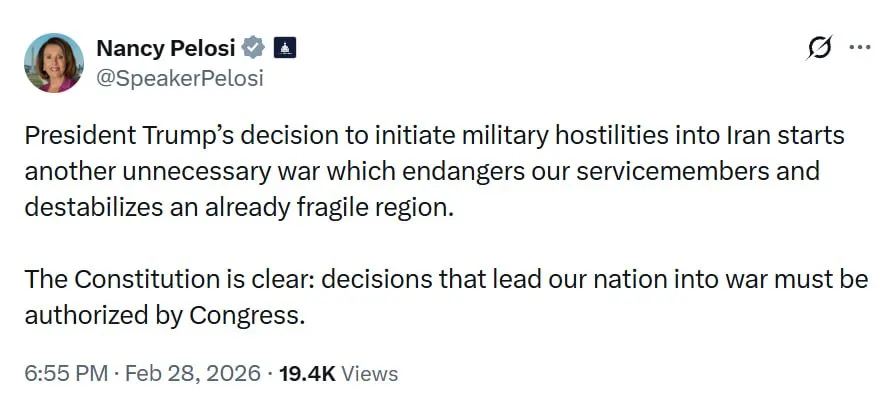Open the @SpeakerPelosi handle link
The image size is (893, 411).
point(180,78)
